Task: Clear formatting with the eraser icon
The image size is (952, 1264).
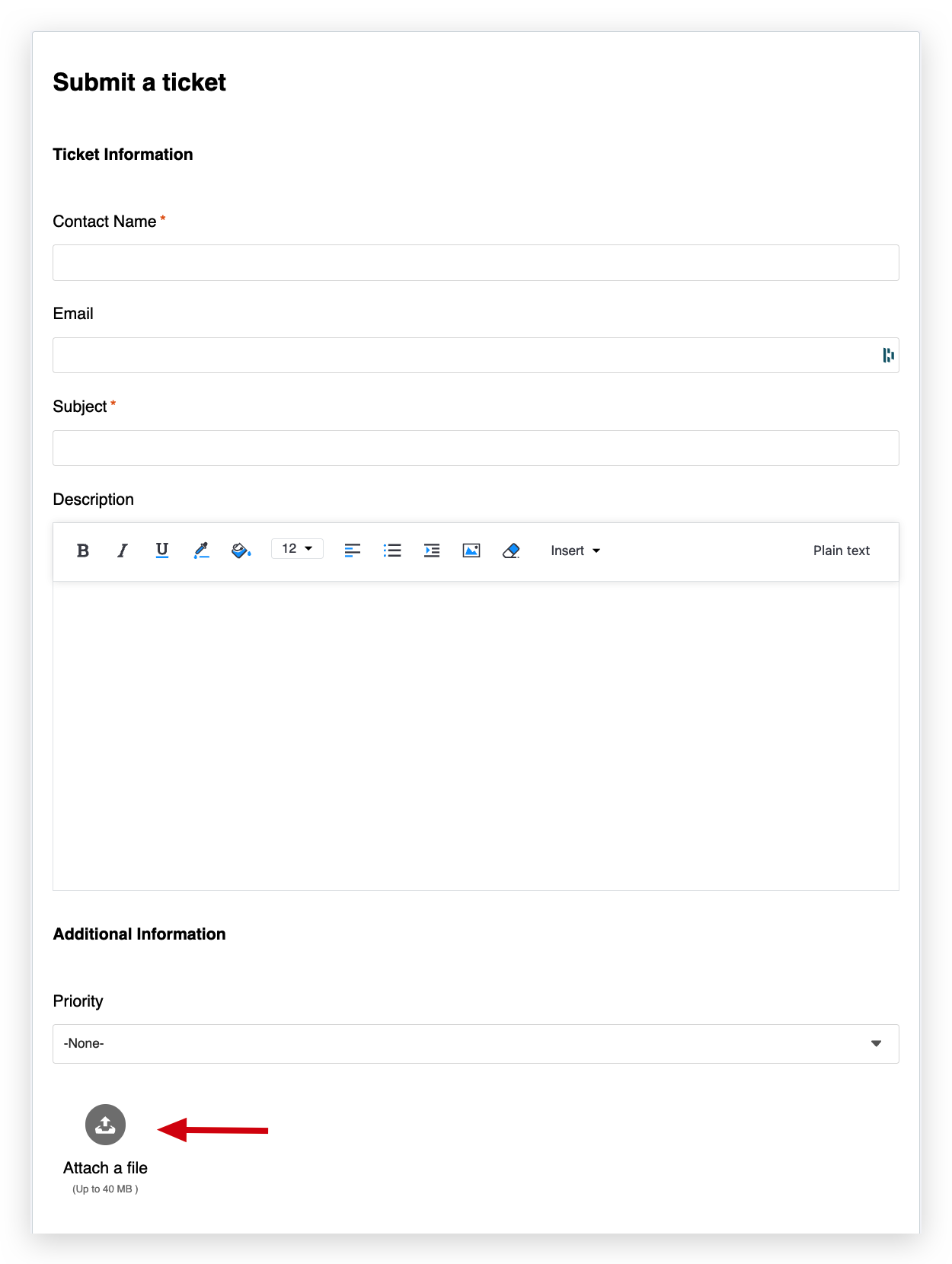Action: click(x=511, y=551)
